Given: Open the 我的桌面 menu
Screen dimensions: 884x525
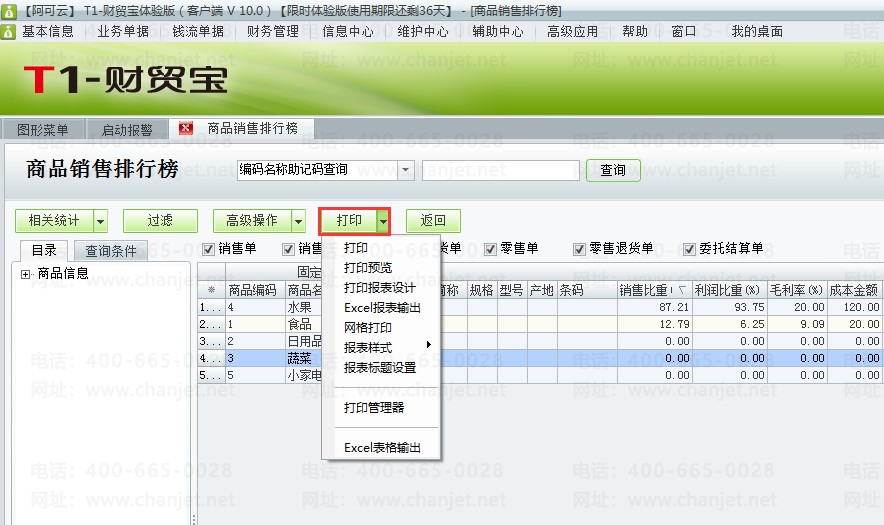Looking at the screenshot, I should coord(757,32).
